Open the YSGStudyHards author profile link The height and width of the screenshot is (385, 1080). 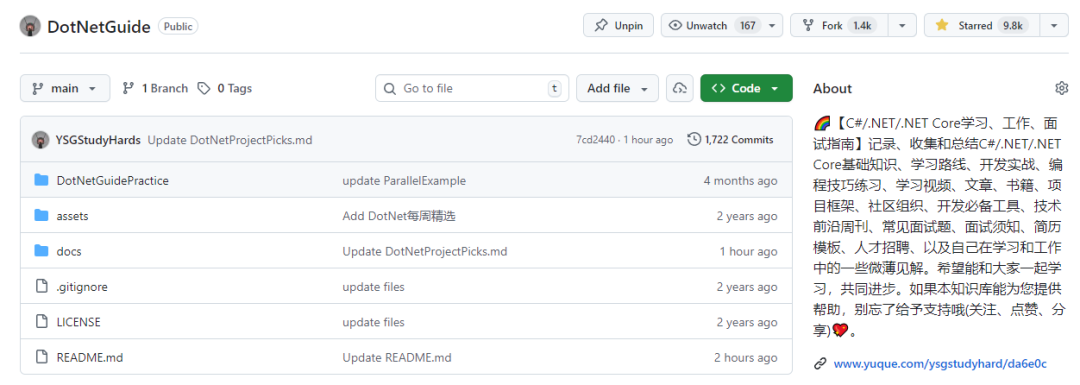coord(98,140)
